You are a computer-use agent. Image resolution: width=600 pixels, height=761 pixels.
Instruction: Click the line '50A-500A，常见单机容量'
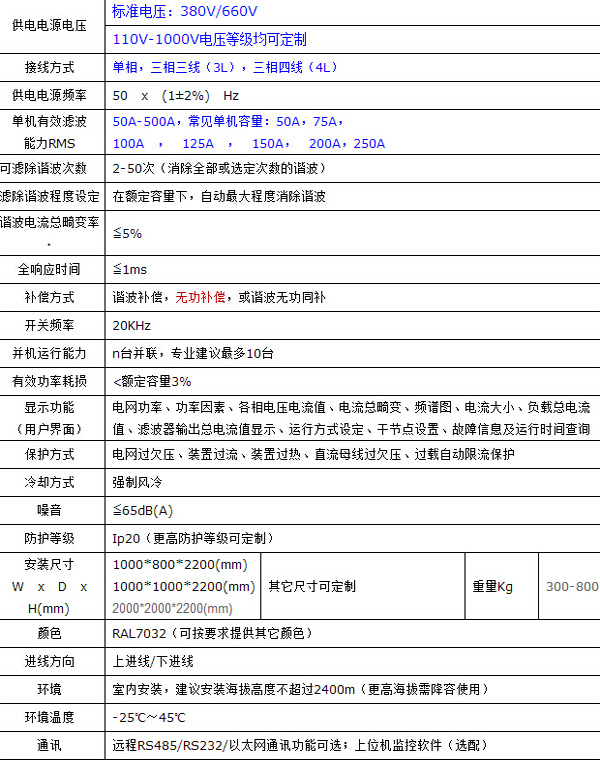228,121
